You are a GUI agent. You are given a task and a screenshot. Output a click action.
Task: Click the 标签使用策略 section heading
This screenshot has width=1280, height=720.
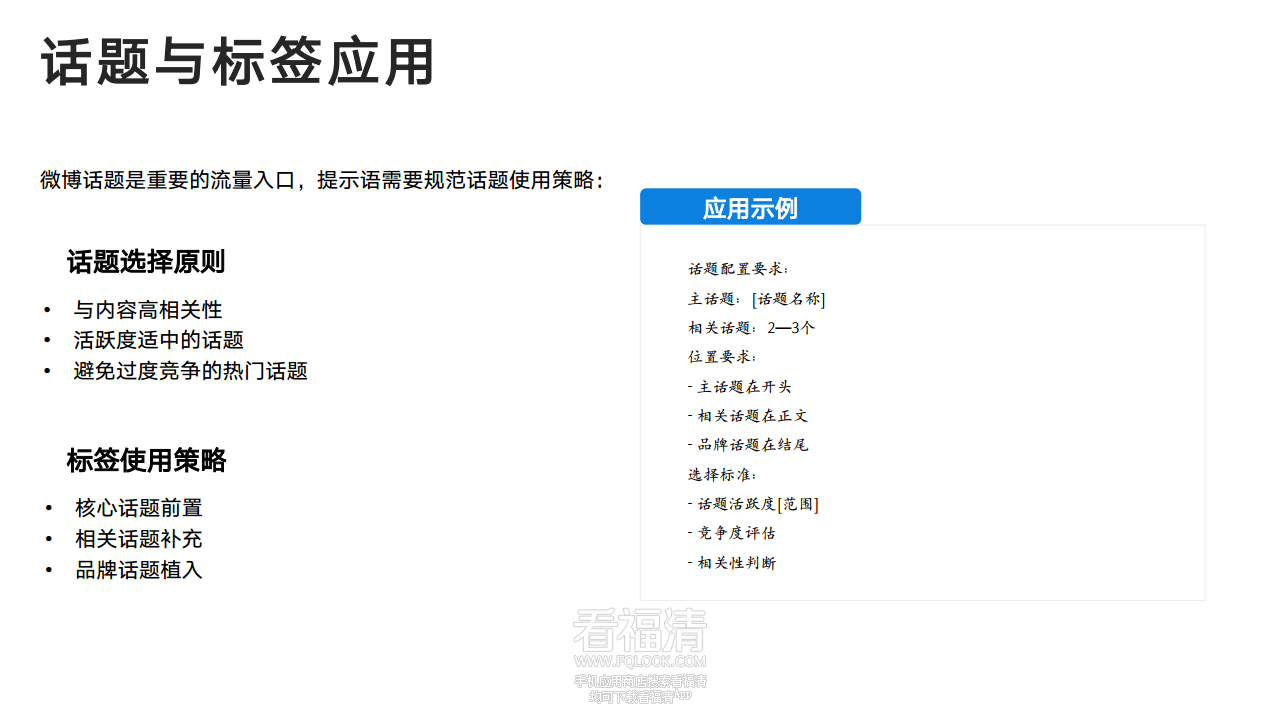click(145, 461)
